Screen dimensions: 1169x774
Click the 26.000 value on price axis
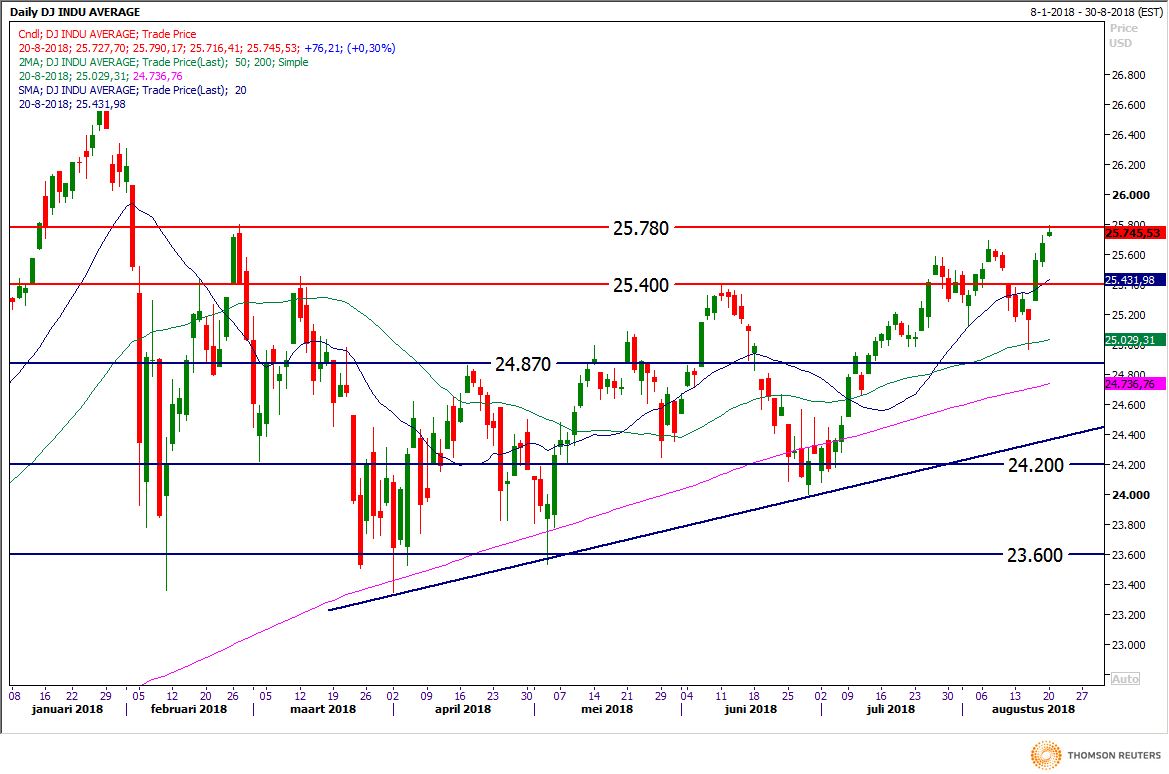click(1127, 195)
